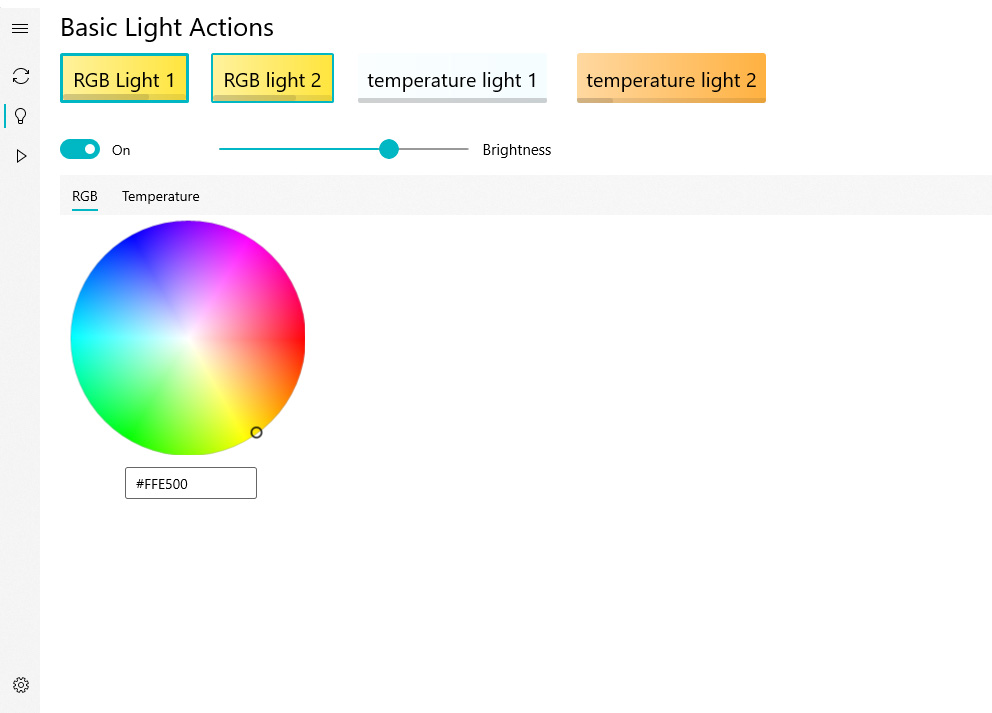Open settings via the gear icon

pos(20,685)
